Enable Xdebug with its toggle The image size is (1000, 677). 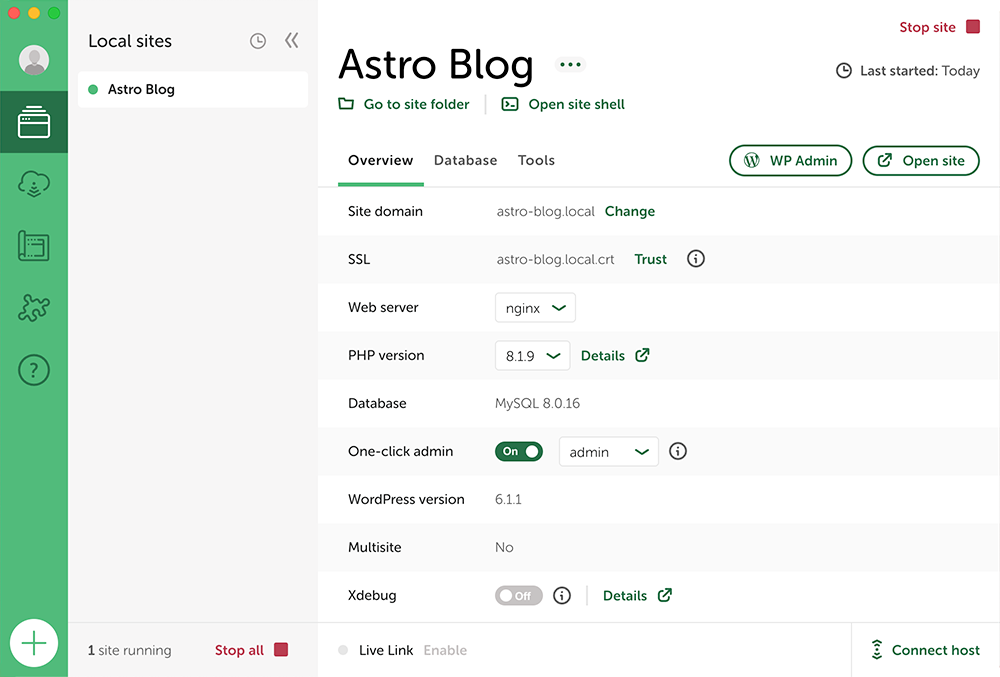pyautogui.click(x=518, y=595)
